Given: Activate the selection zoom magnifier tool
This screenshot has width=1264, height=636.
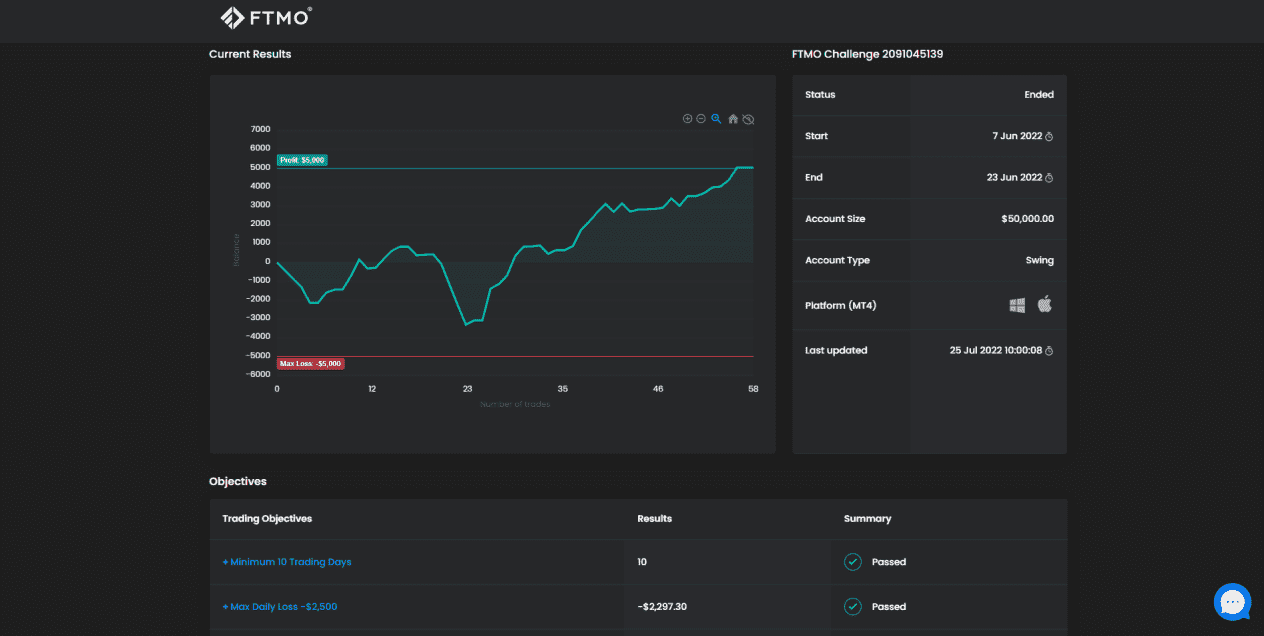Looking at the screenshot, I should [716, 119].
